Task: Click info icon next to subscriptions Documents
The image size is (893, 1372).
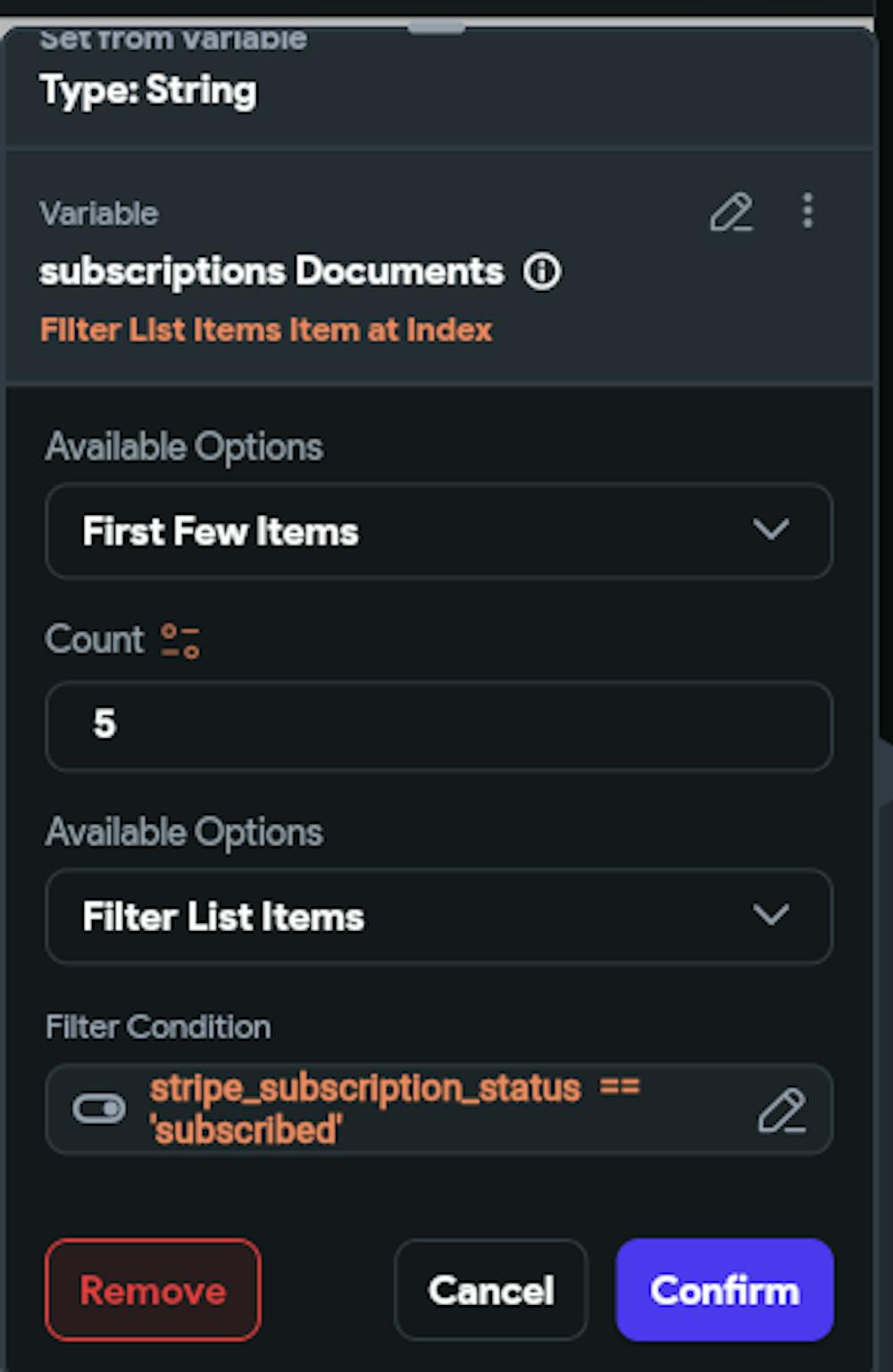Action: (x=542, y=271)
